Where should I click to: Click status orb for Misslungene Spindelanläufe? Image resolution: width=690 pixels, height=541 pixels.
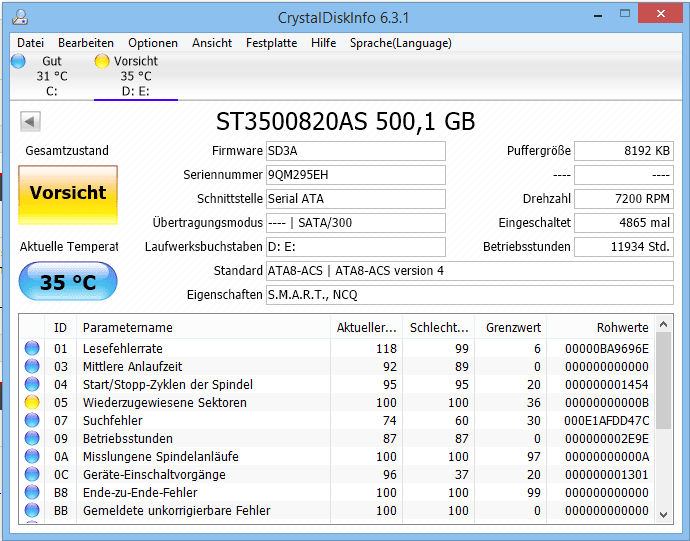[x=32, y=456]
